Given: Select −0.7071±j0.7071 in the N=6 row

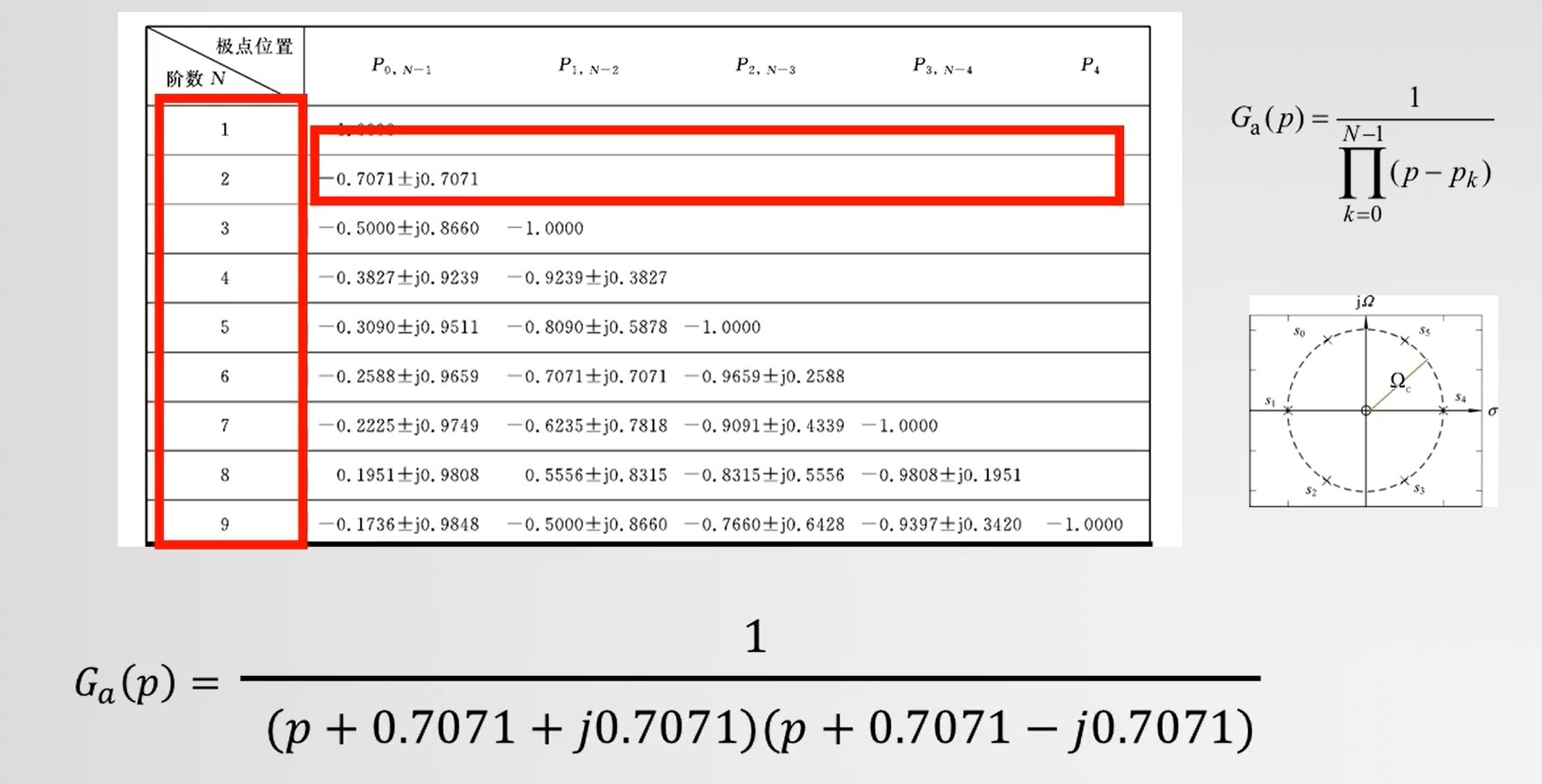Looking at the screenshot, I should (x=587, y=377).
